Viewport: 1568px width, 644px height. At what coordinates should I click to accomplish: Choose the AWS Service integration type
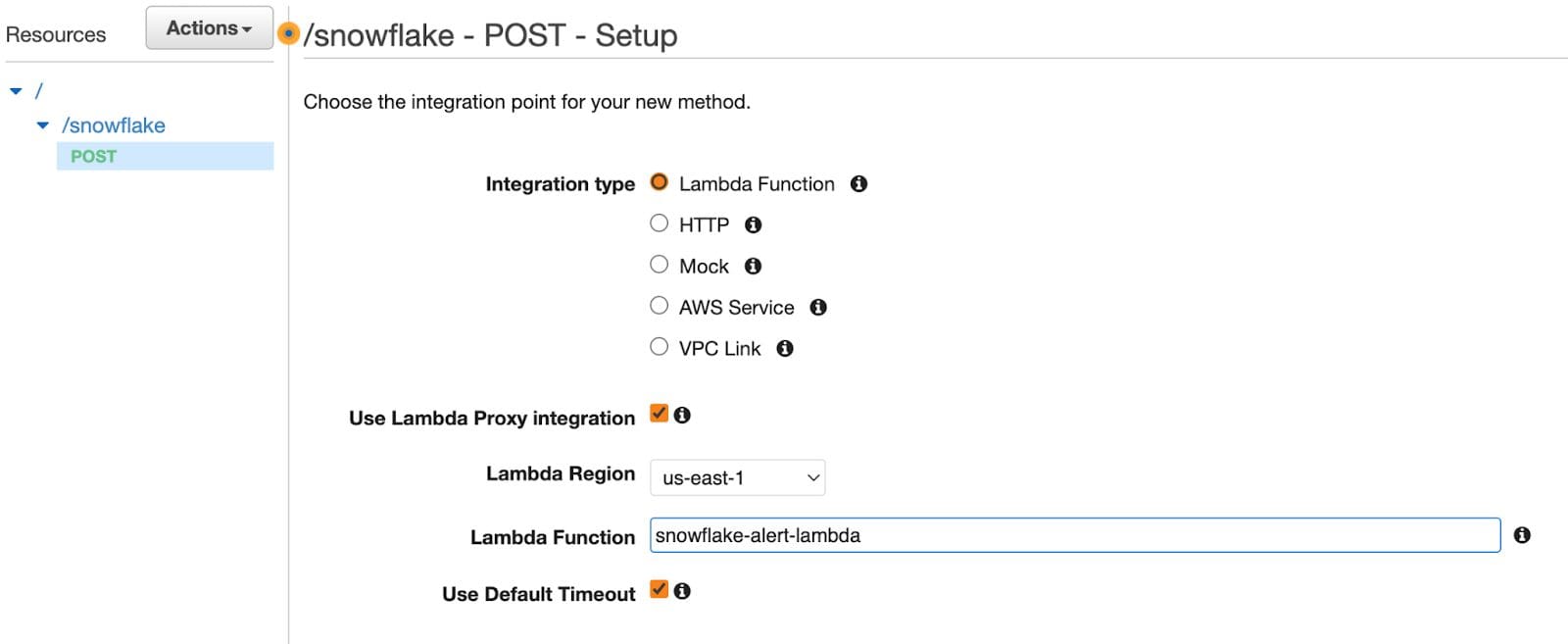click(x=659, y=305)
